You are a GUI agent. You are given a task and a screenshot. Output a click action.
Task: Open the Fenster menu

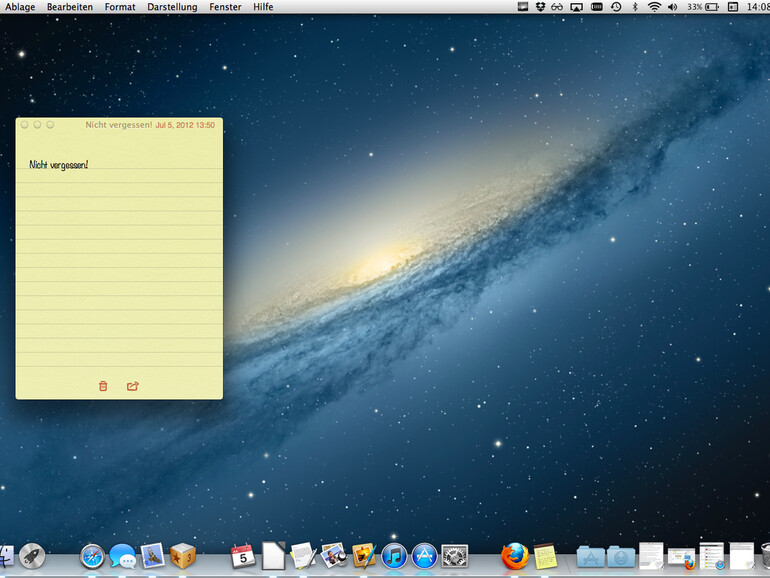point(225,7)
